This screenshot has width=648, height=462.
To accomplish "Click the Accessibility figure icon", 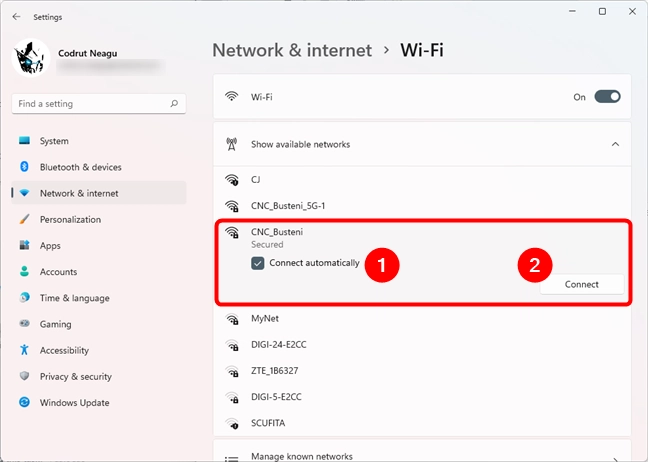I will (x=24, y=350).
